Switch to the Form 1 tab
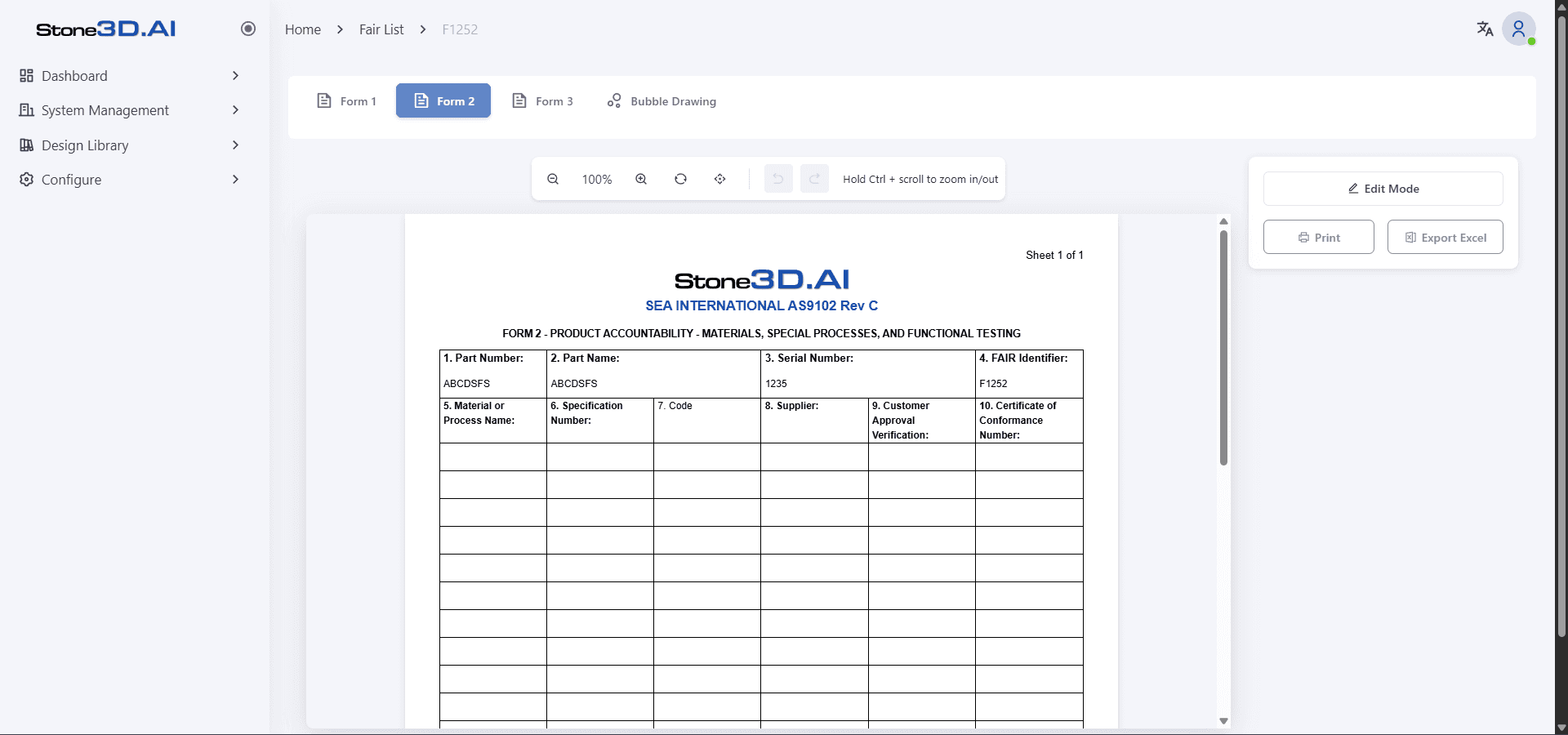 [x=346, y=100]
